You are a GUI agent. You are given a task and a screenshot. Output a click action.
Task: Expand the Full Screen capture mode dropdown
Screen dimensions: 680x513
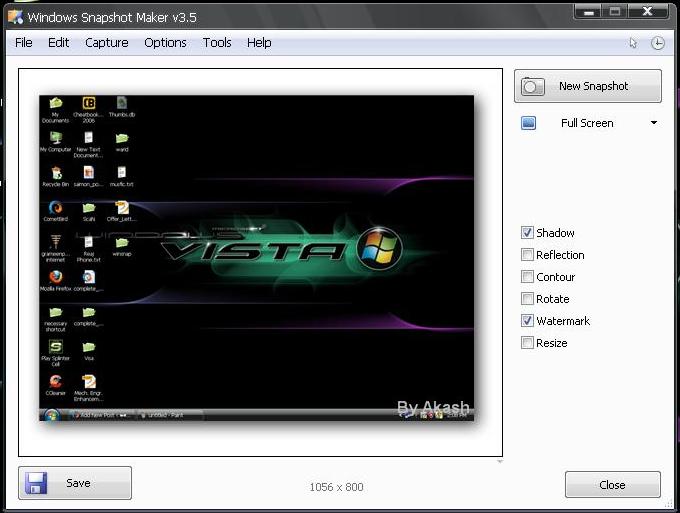pos(654,123)
